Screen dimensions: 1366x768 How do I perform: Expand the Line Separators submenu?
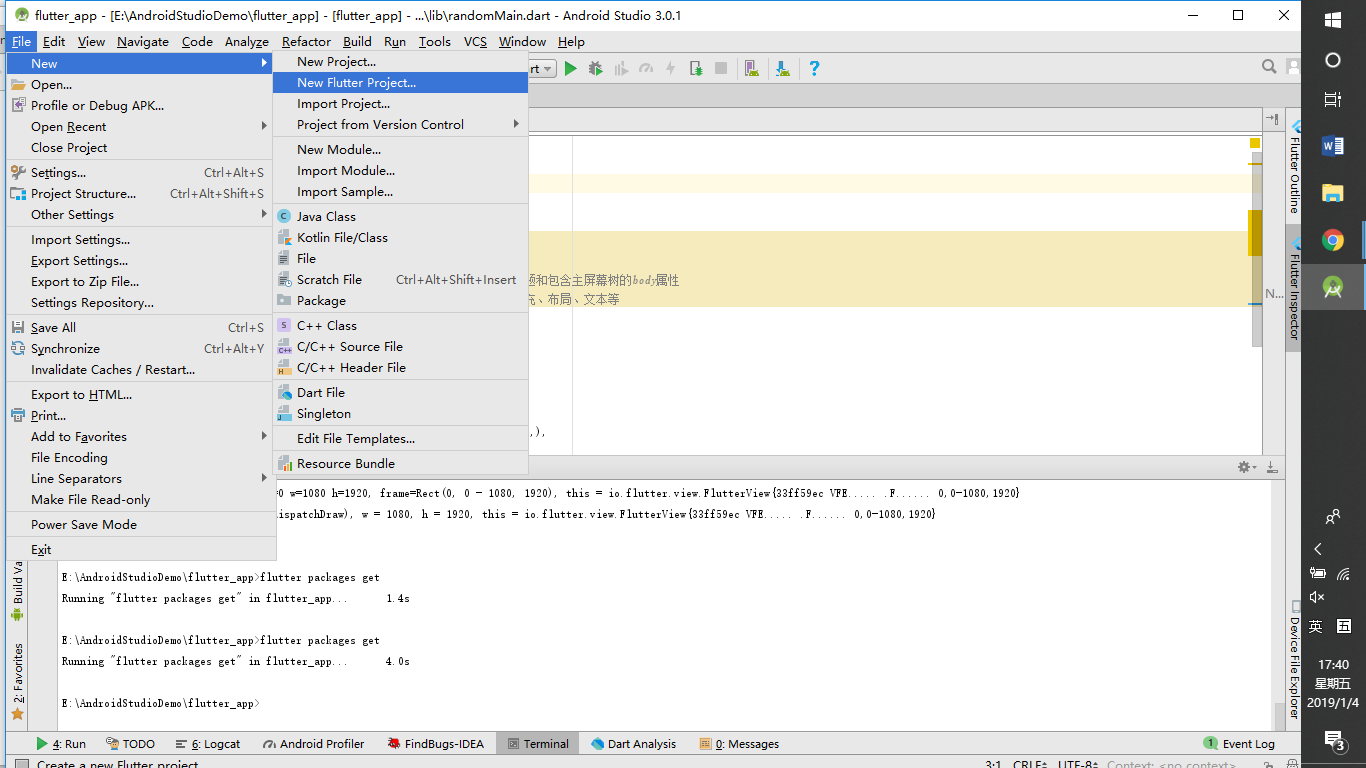point(141,478)
